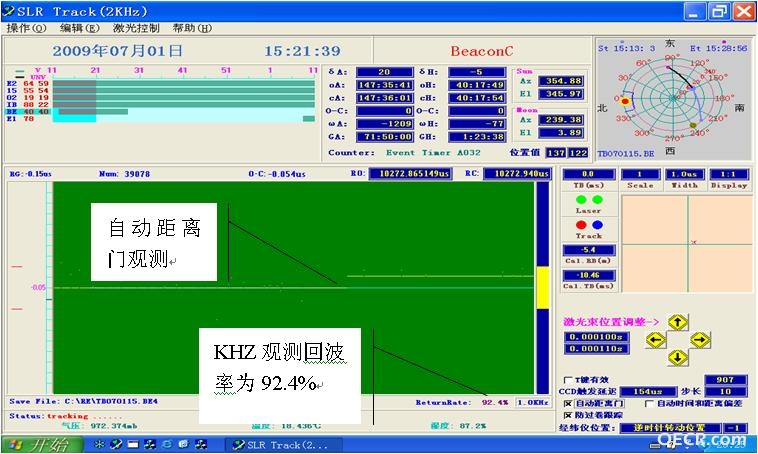
Task: Enable 自动时间和距离偏差 checkbox
Action: tap(650, 403)
